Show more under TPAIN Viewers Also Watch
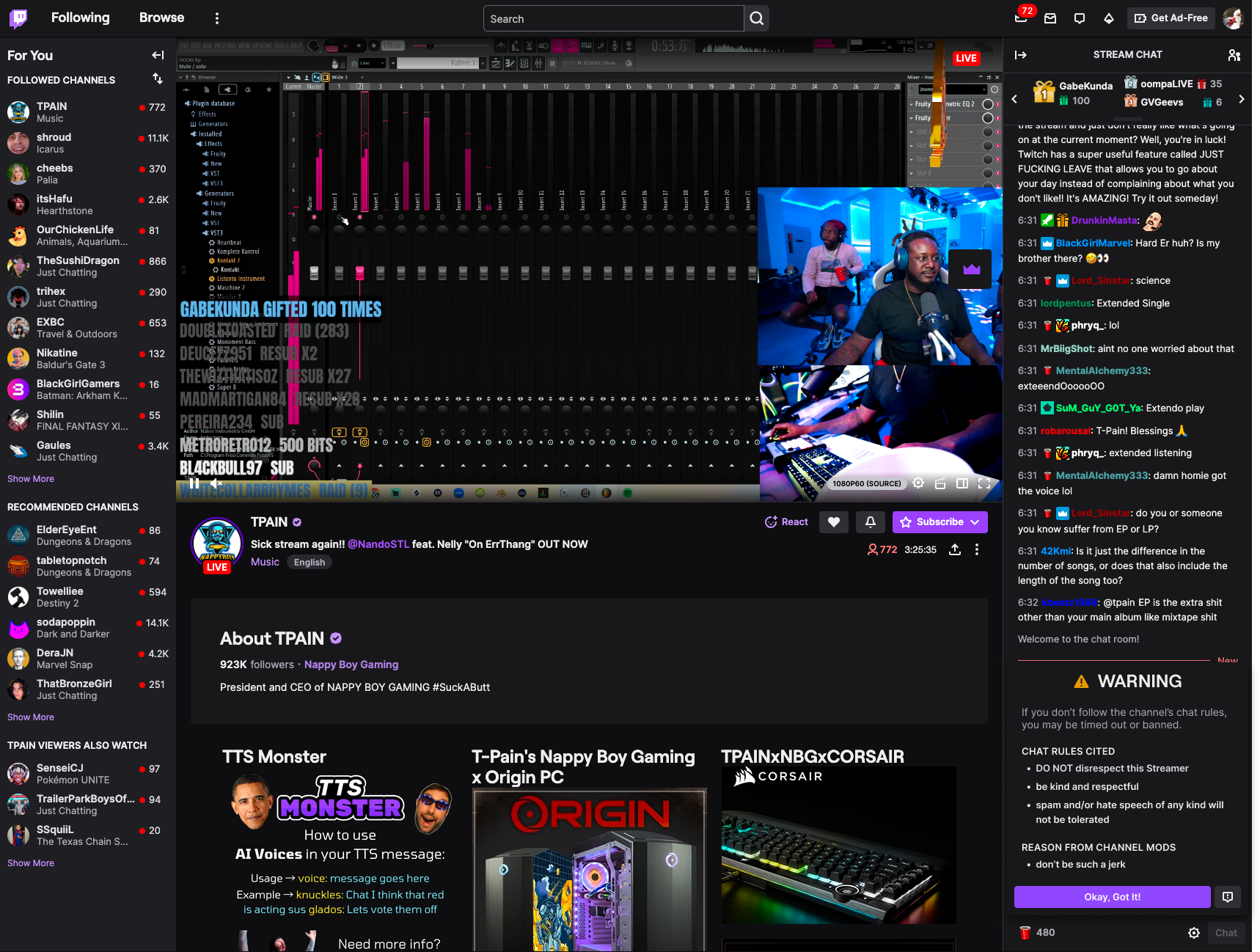The width and height of the screenshot is (1260, 952). click(31, 863)
